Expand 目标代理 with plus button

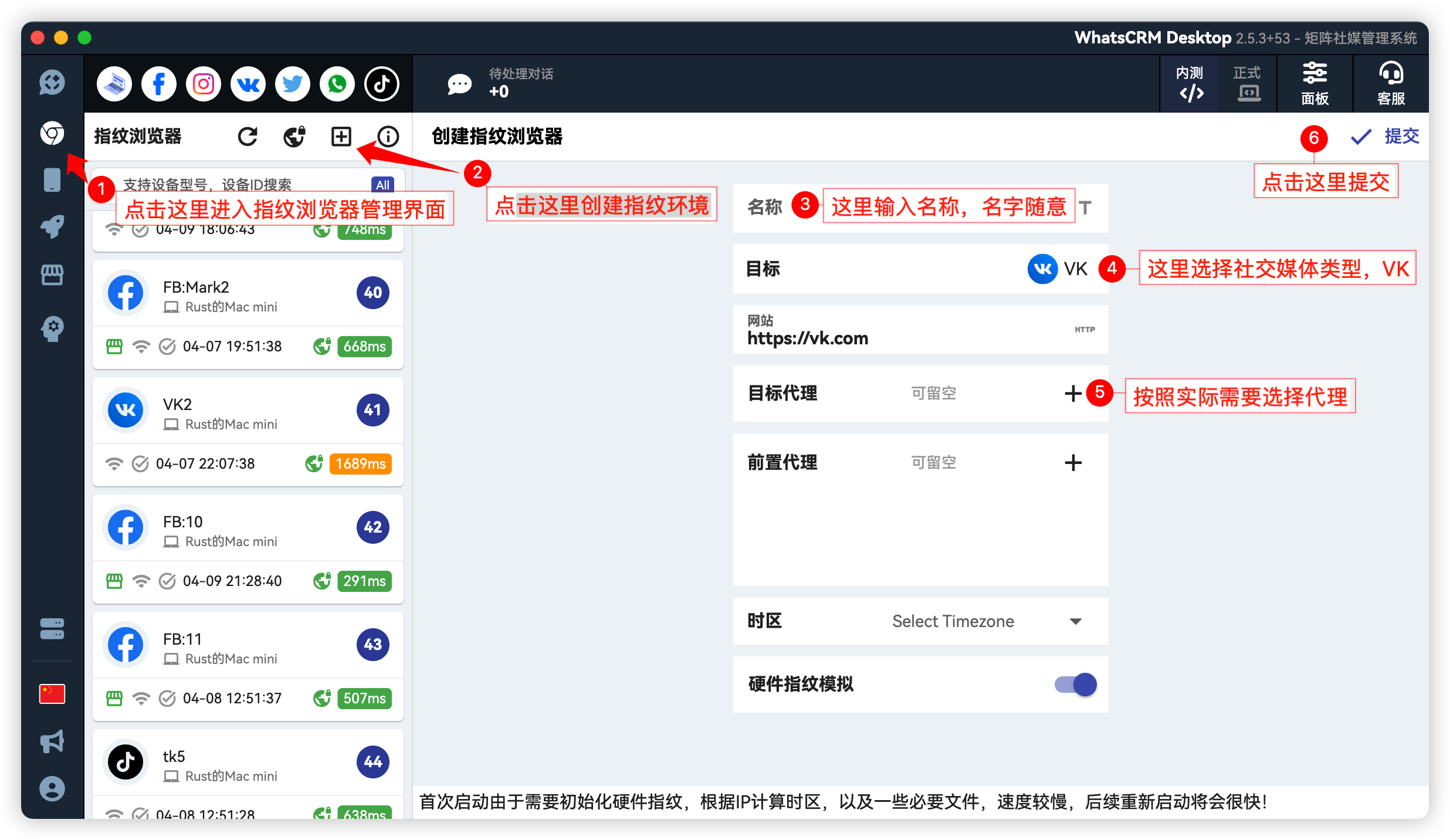coord(1073,393)
